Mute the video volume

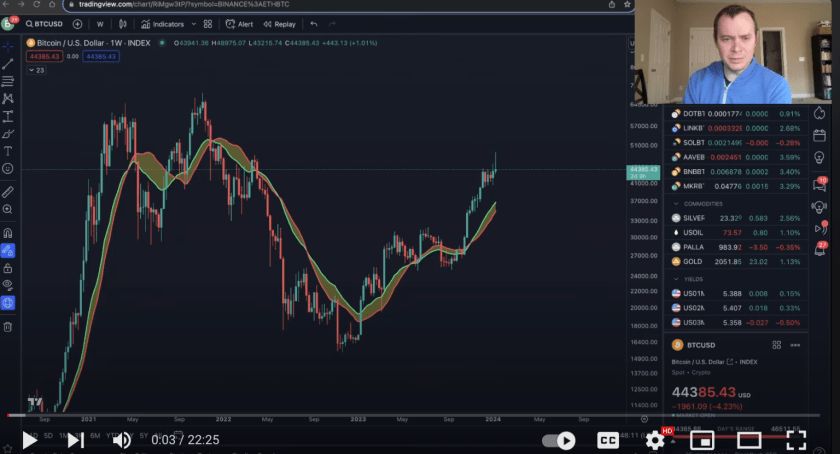coord(122,440)
